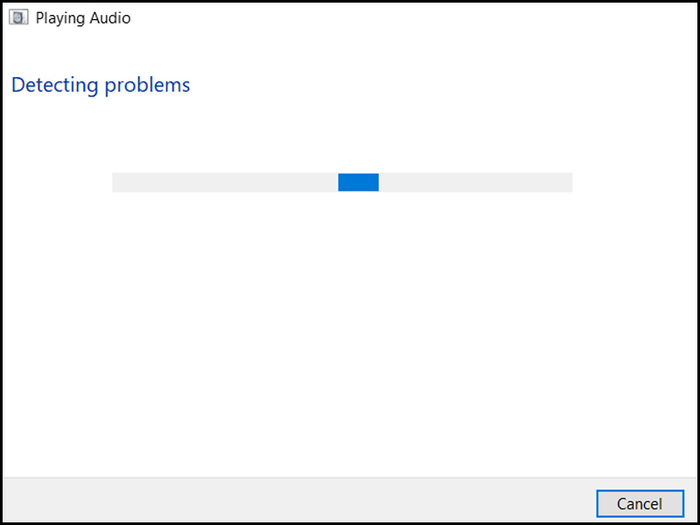Select the speaker icon beside Playing Audio title
Viewport: 700px width, 525px height.
coord(18,18)
